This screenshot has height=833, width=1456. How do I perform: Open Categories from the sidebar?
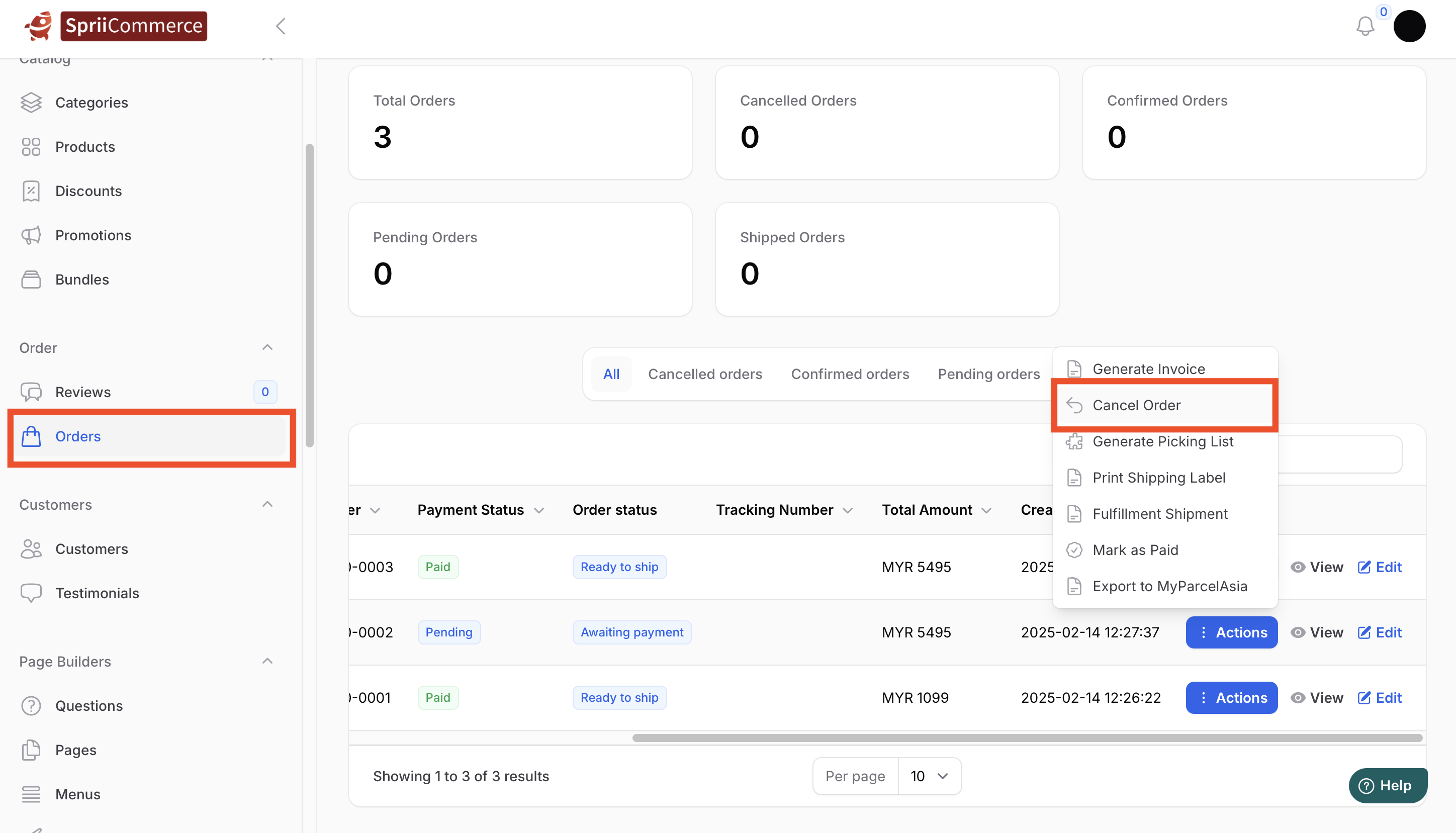coord(91,103)
